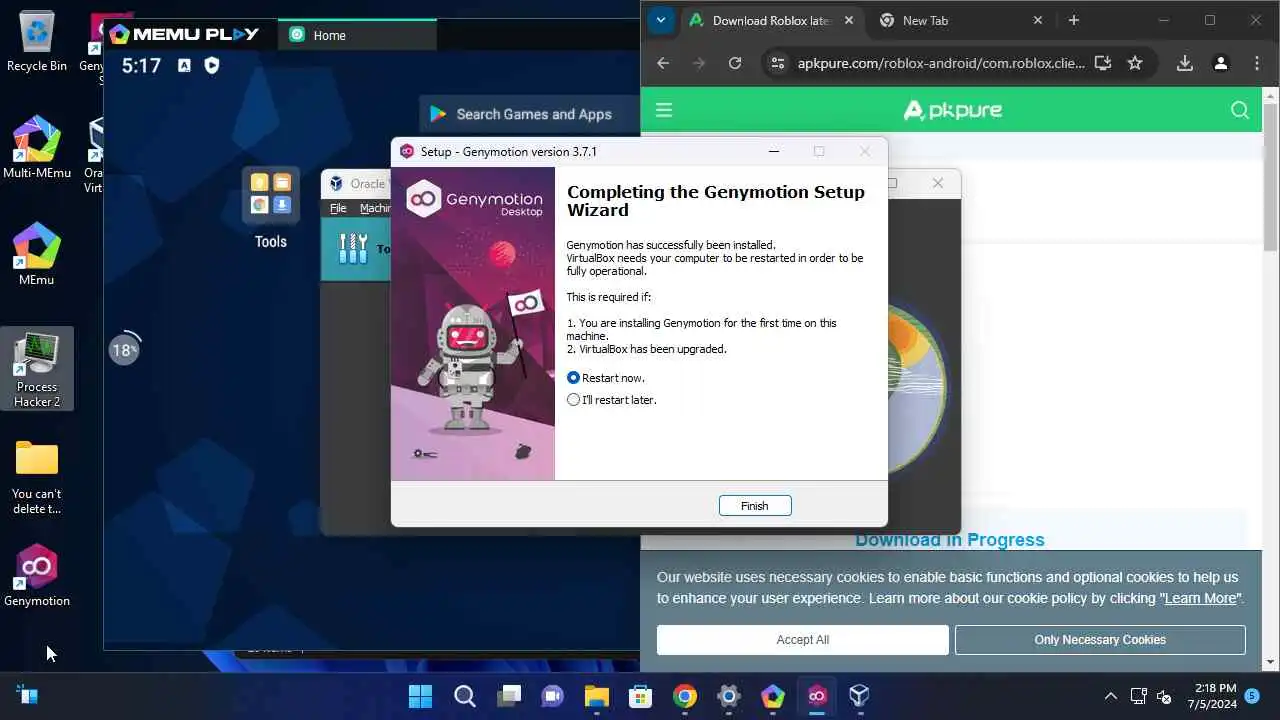Open the Tools folder in MEmu
The image size is (1280, 720).
(271, 208)
